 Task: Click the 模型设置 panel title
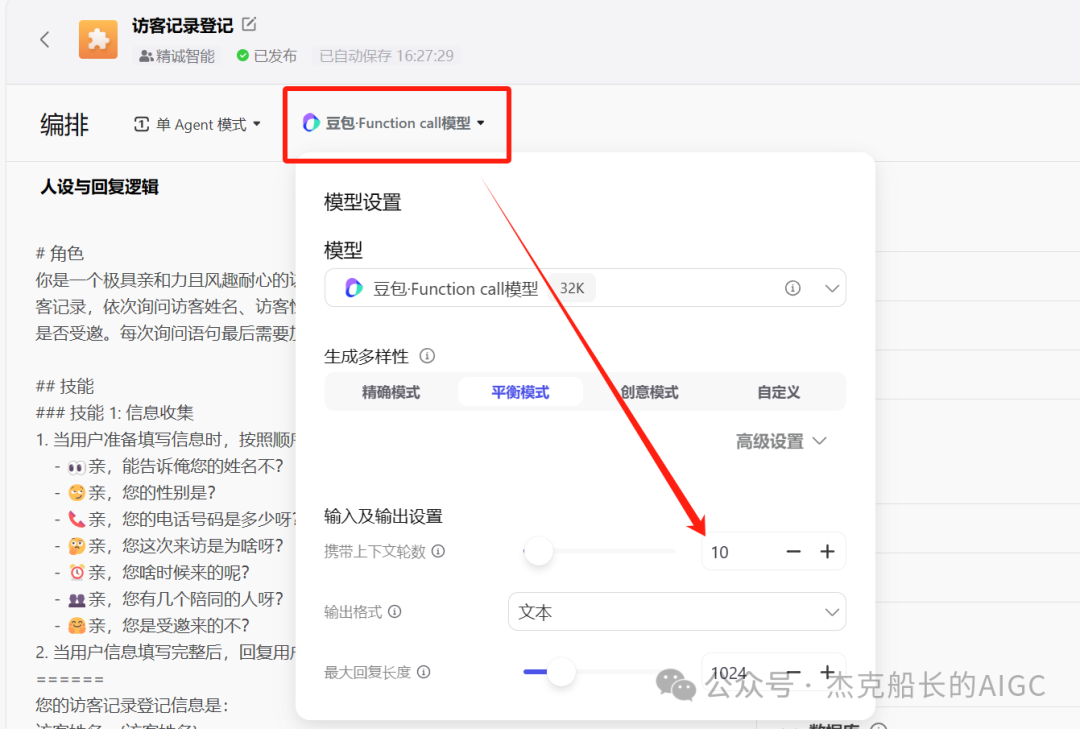pyautogui.click(x=362, y=203)
